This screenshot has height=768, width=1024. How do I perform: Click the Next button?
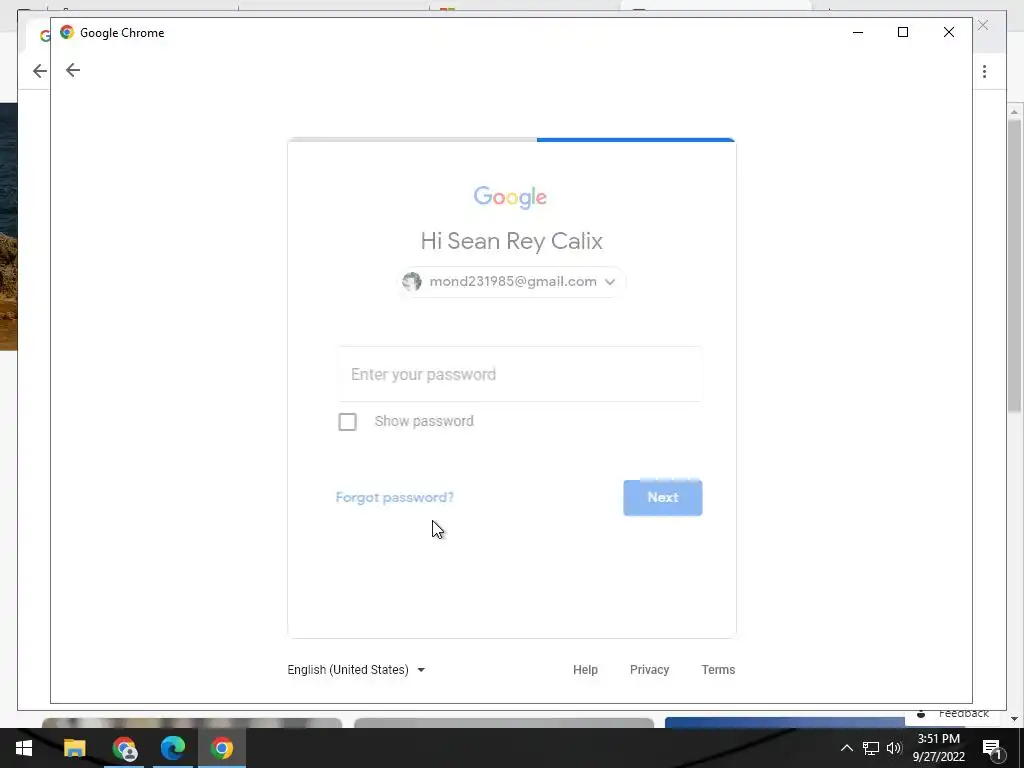point(663,498)
